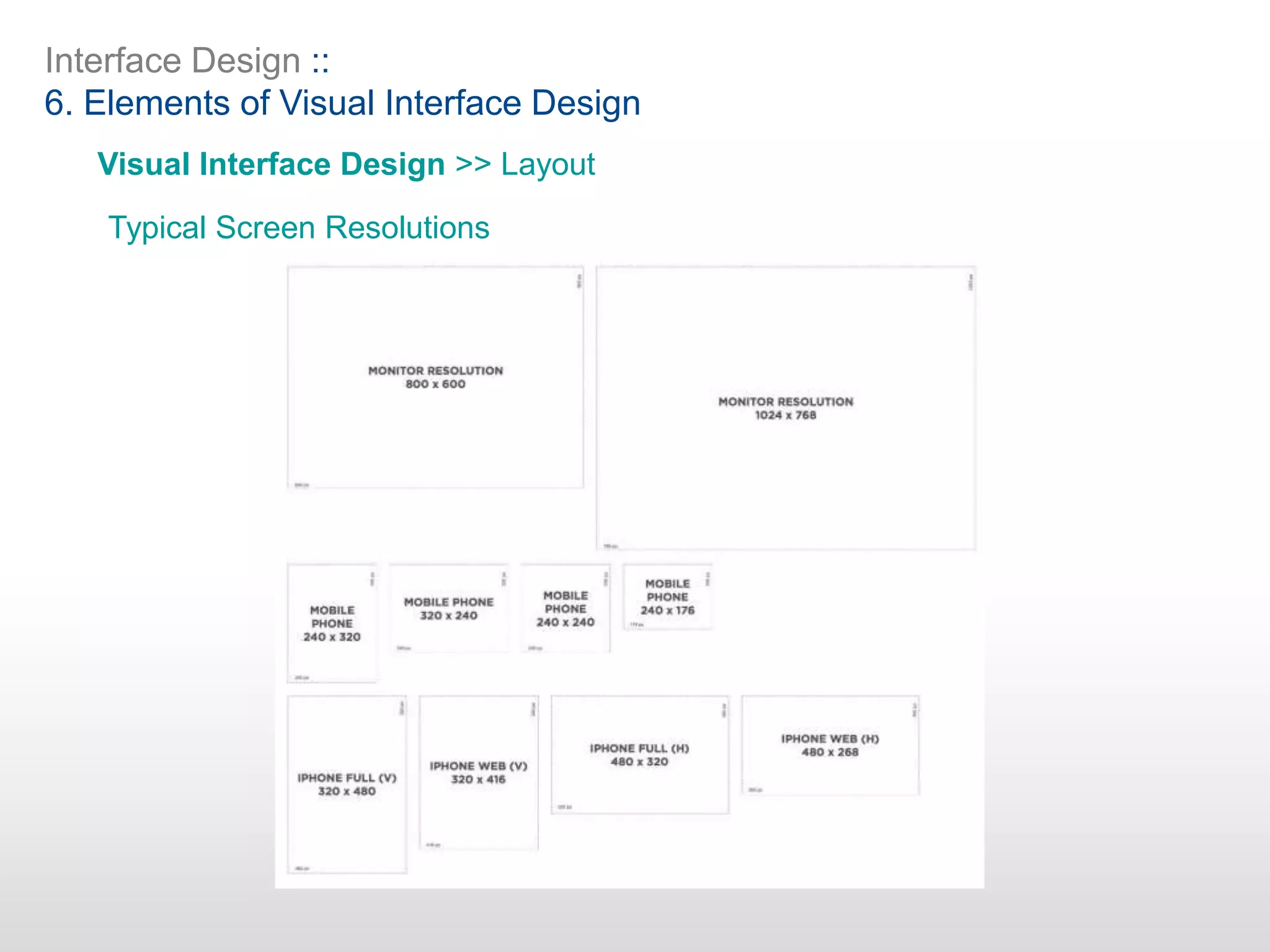Click the 'Mobile Phone 320 x 240' label

pyautogui.click(x=448, y=609)
